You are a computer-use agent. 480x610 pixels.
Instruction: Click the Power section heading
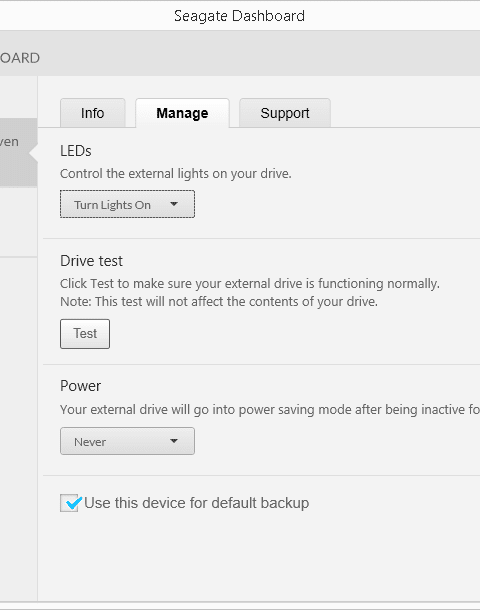80,386
